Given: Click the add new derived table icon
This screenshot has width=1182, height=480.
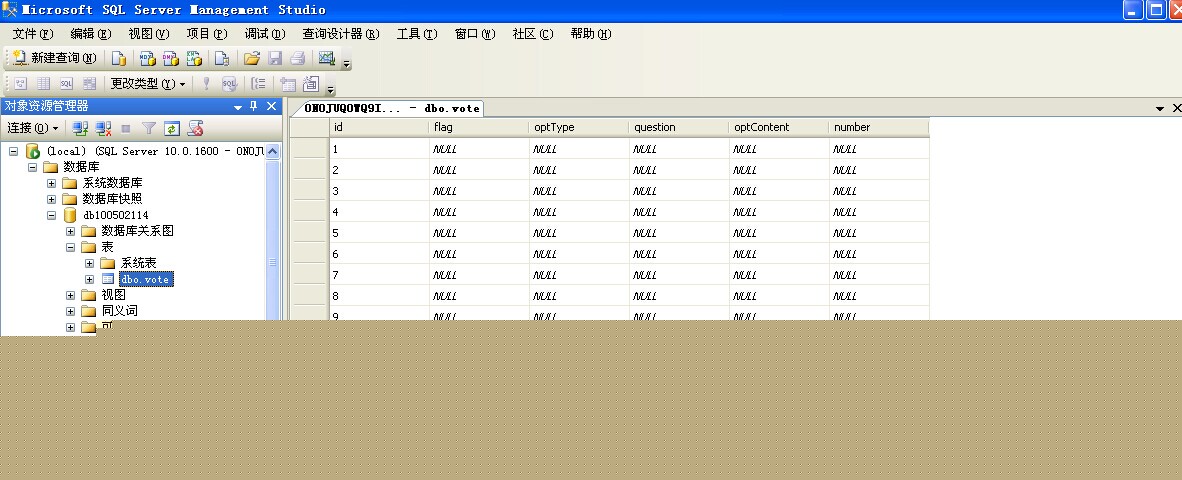Looking at the screenshot, I should coord(311,84).
